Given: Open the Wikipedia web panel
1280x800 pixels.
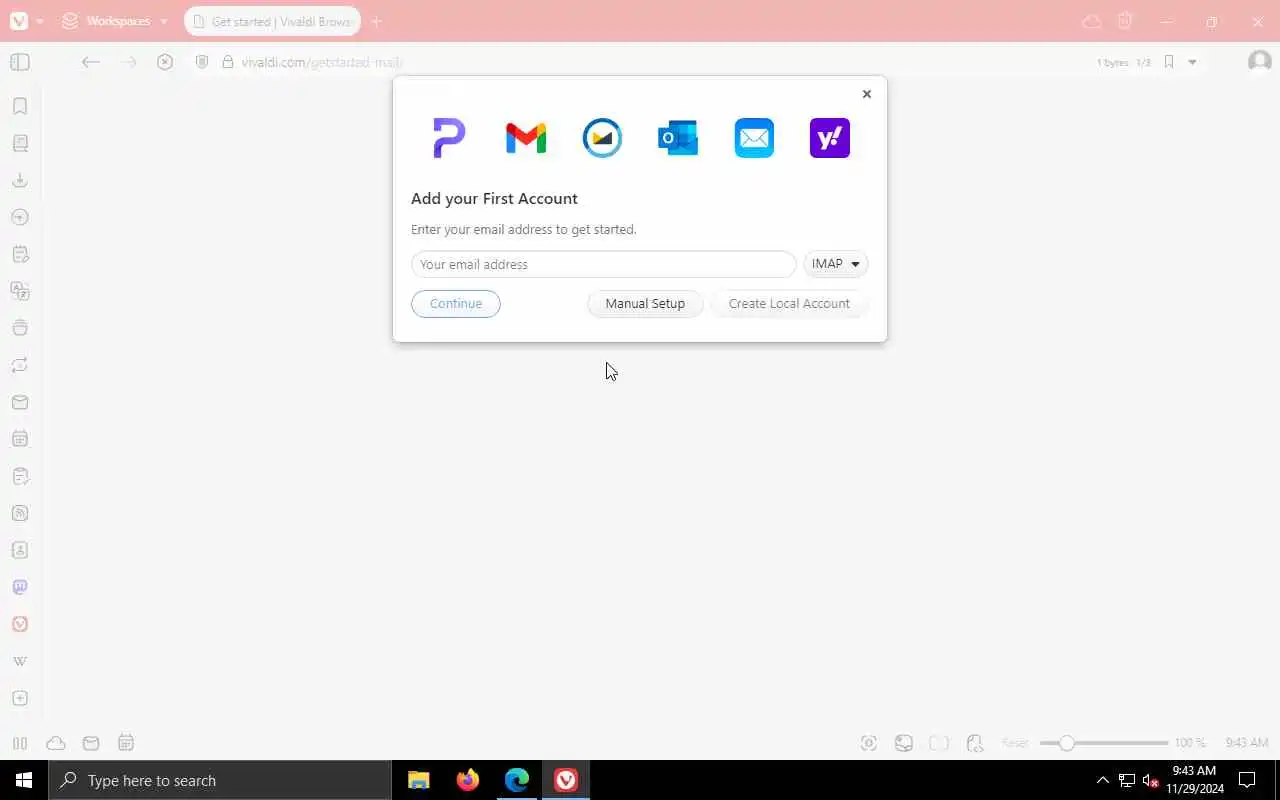Looking at the screenshot, I should point(20,661).
